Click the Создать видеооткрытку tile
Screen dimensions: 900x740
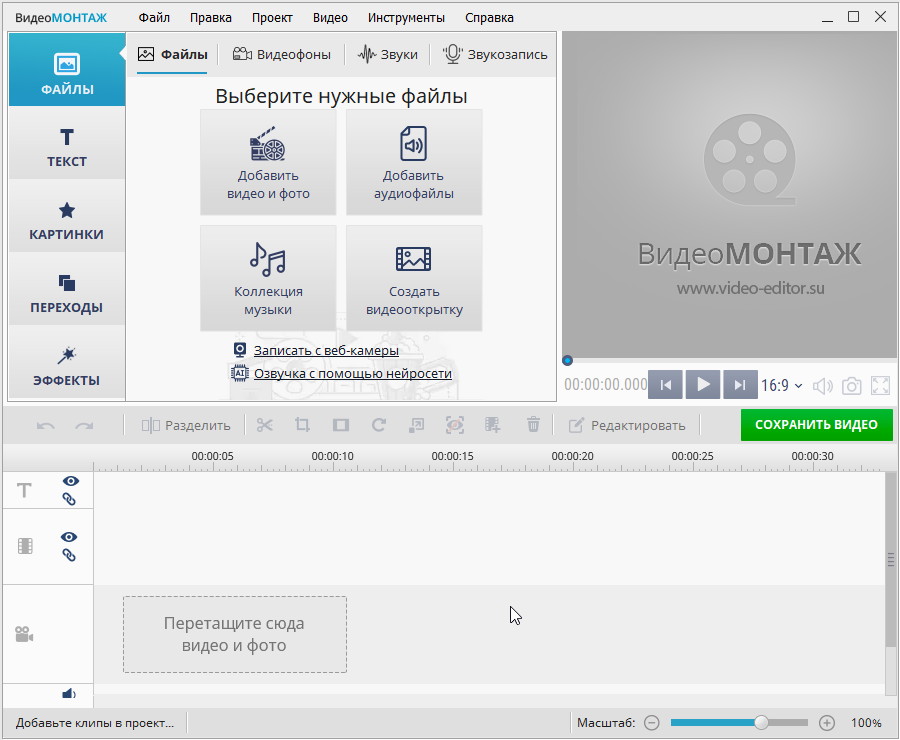[x=414, y=278]
